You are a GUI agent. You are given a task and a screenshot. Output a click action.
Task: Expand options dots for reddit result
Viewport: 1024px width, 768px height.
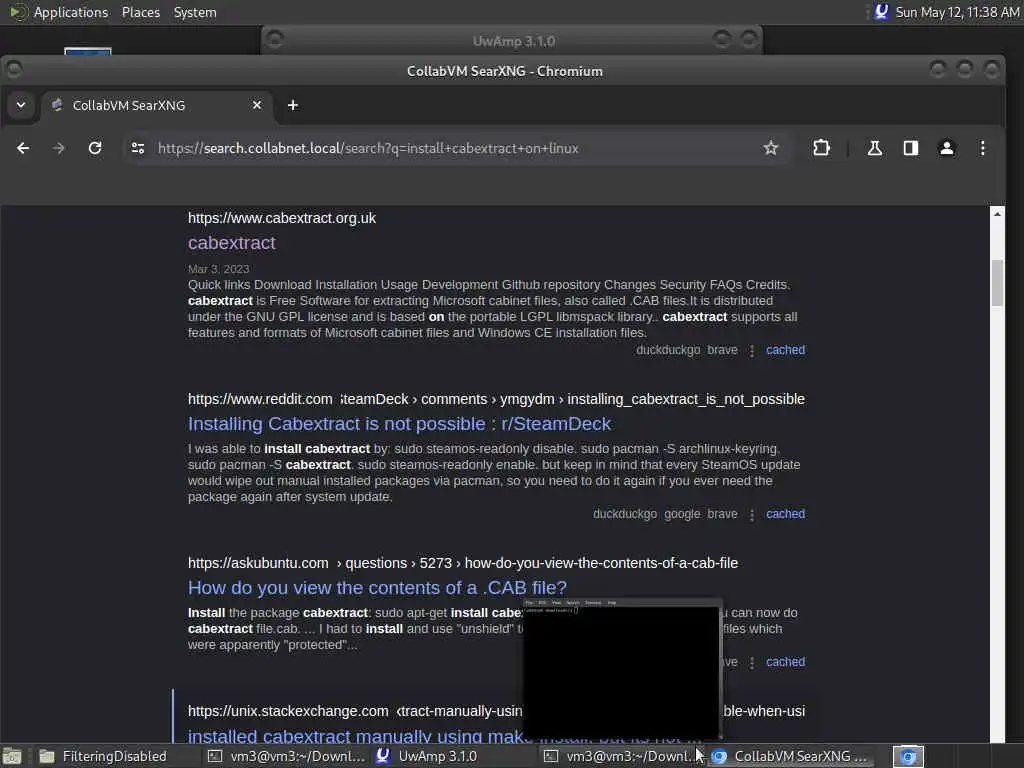click(752, 515)
